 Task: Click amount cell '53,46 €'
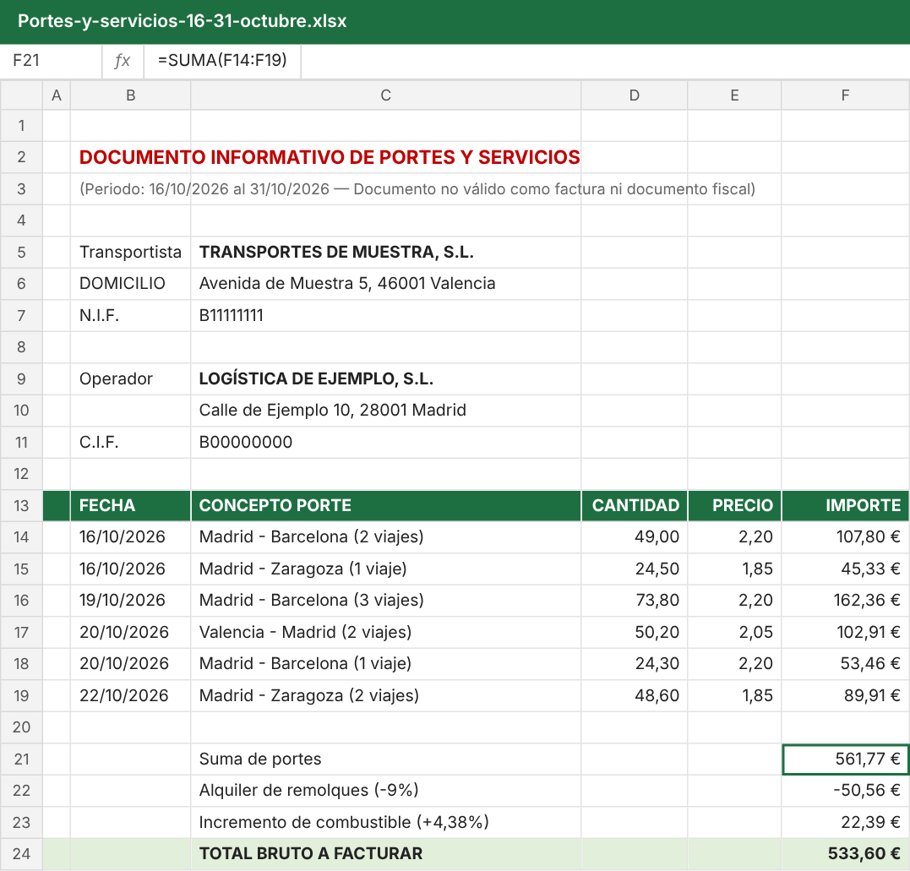tap(846, 664)
